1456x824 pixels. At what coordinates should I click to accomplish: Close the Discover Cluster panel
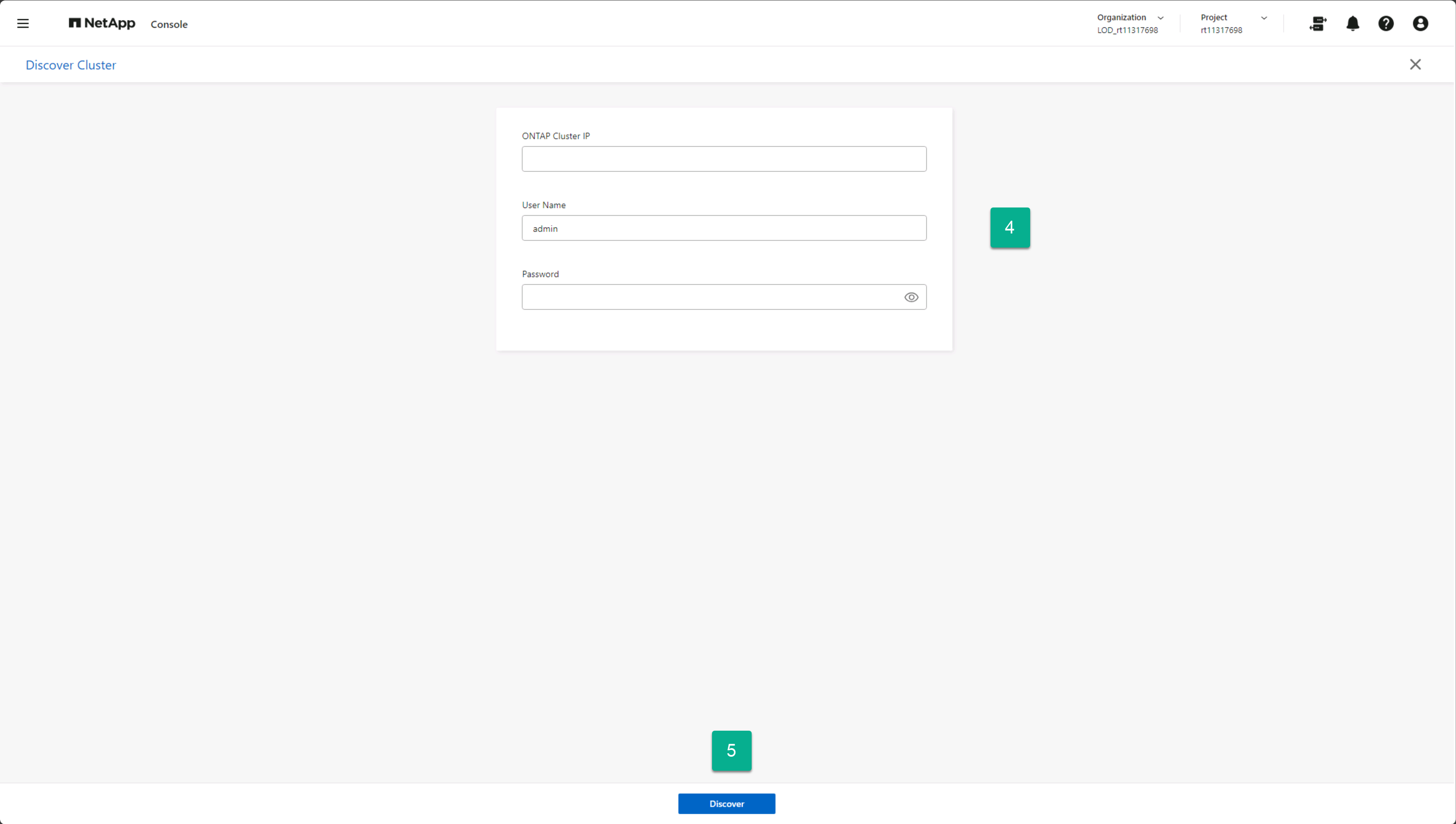click(x=1415, y=64)
